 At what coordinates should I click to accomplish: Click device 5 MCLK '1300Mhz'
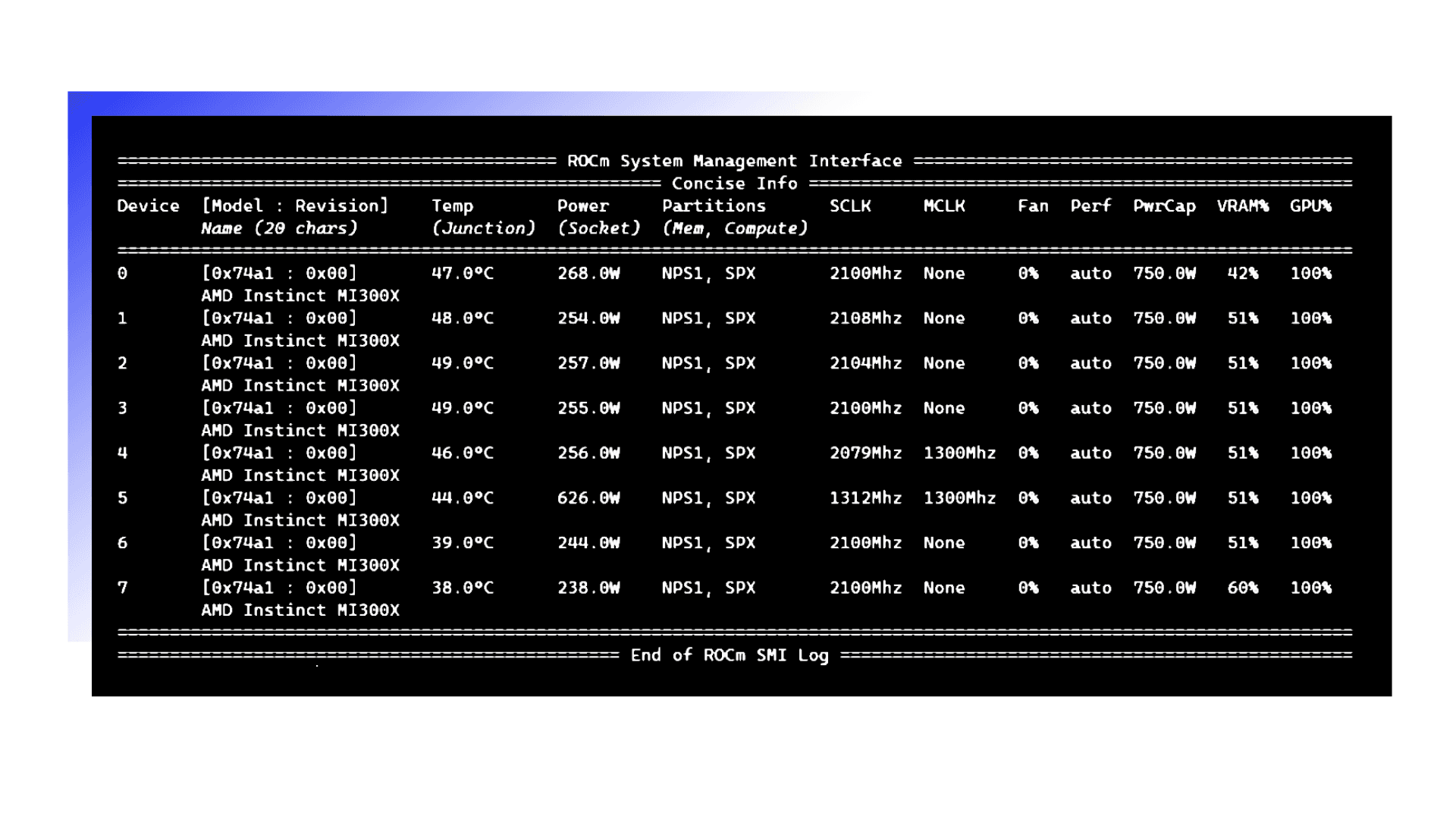coord(960,497)
